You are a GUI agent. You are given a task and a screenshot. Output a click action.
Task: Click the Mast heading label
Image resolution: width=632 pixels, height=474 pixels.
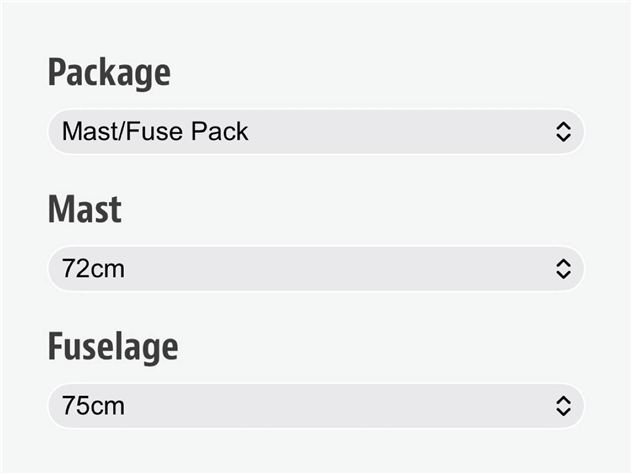pyautogui.click(x=85, y=210)
